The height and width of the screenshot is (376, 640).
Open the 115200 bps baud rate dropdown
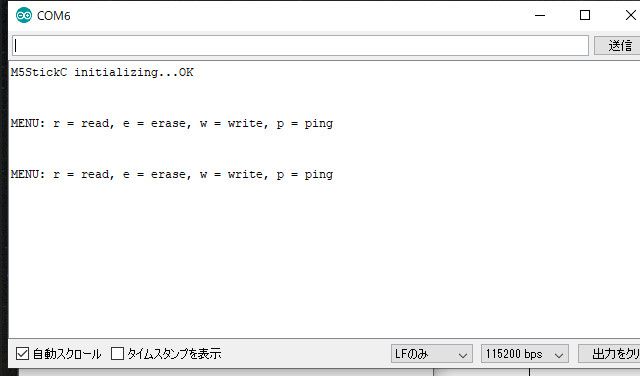(525, 354)
